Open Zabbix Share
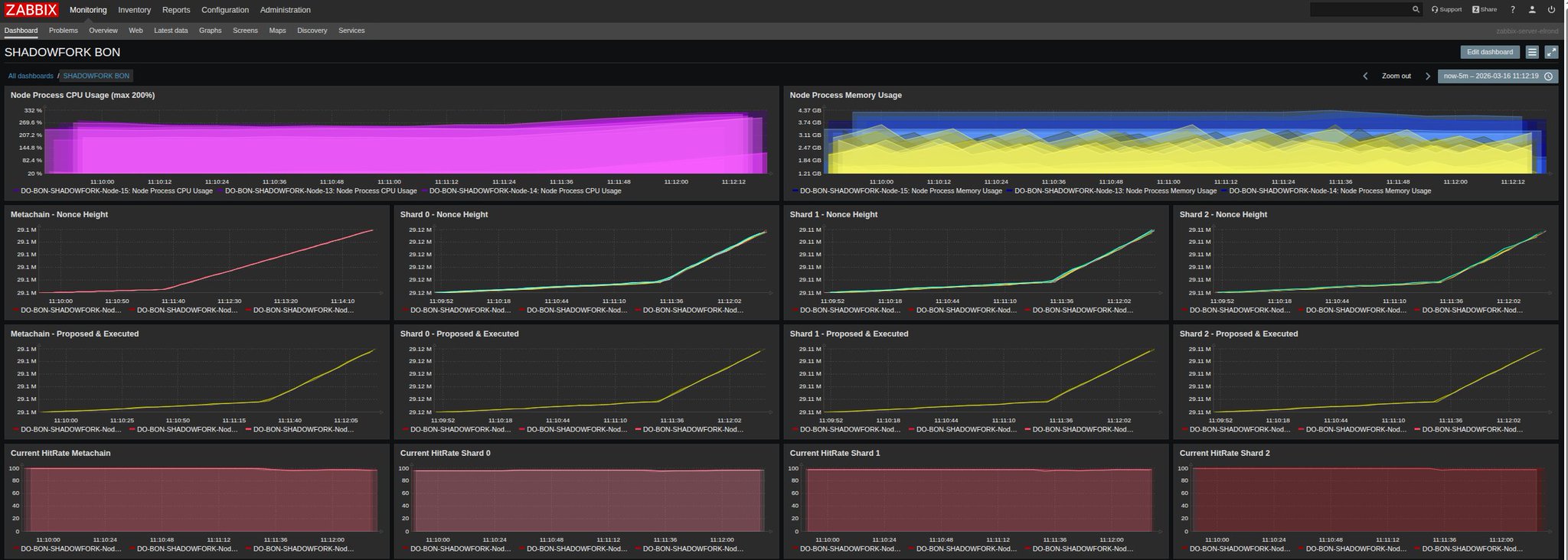The image size is (1568, 560). click(1485, 10)
